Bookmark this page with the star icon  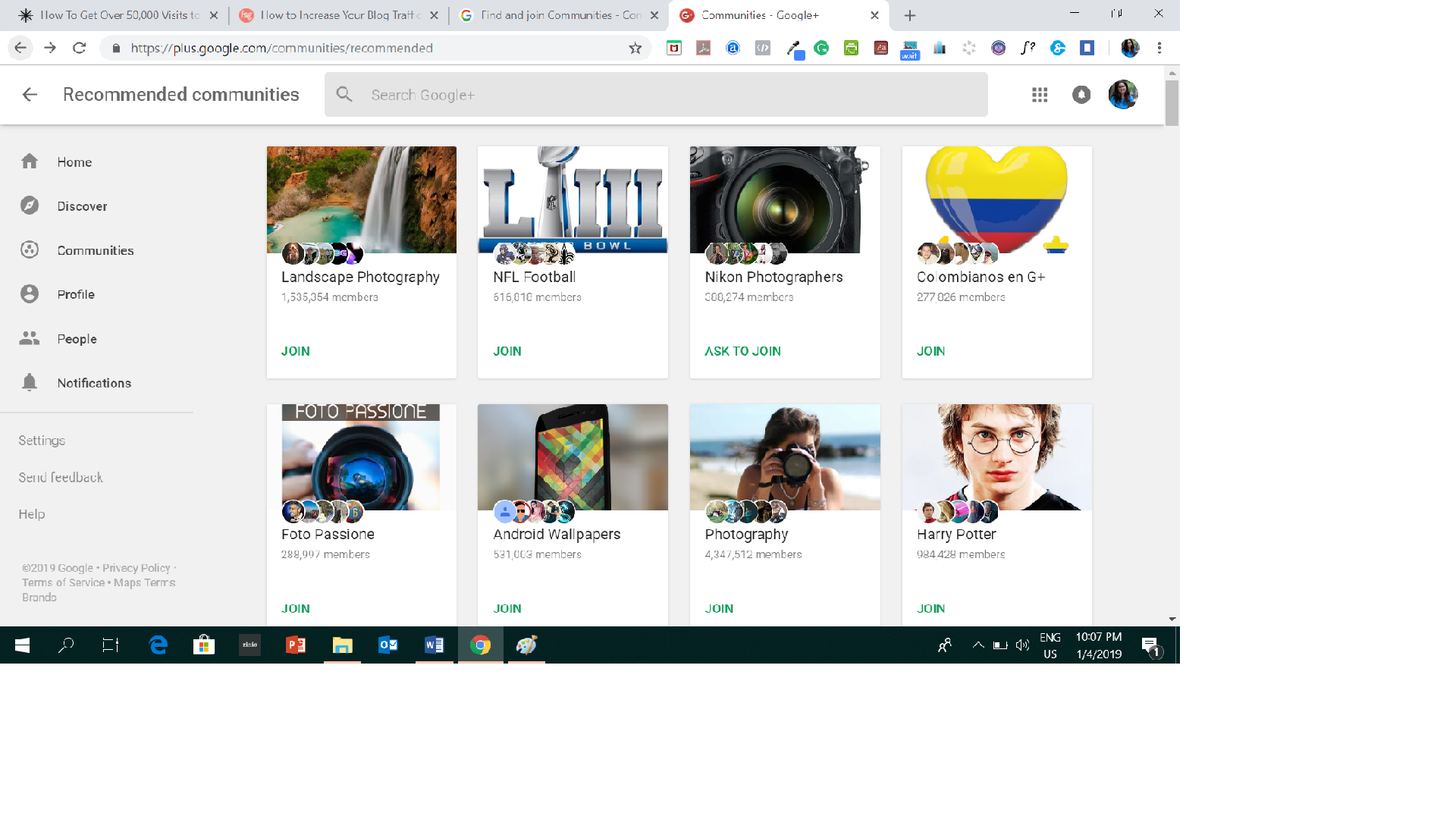[635, 49]
